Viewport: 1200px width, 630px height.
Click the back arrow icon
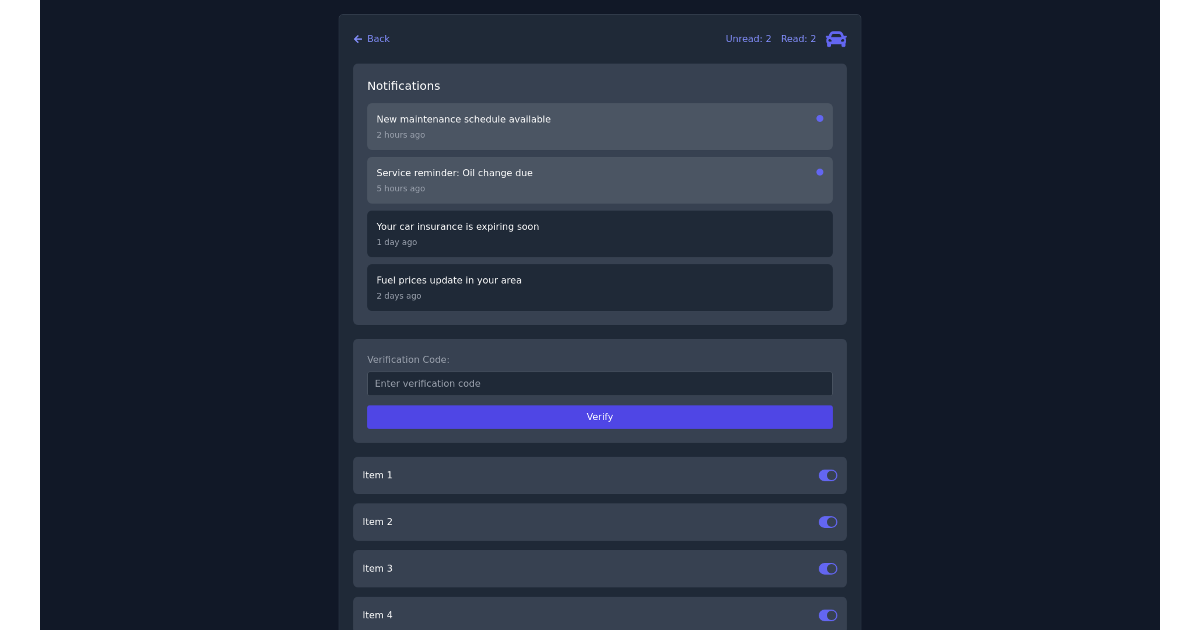pos(357,38)
